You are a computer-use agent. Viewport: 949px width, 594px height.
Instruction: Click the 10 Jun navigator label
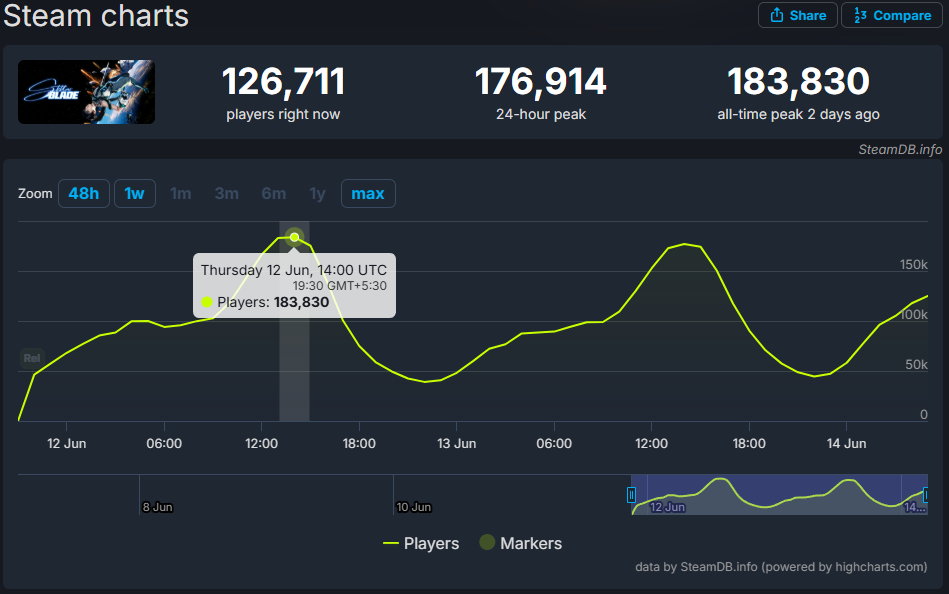point(413,507)
